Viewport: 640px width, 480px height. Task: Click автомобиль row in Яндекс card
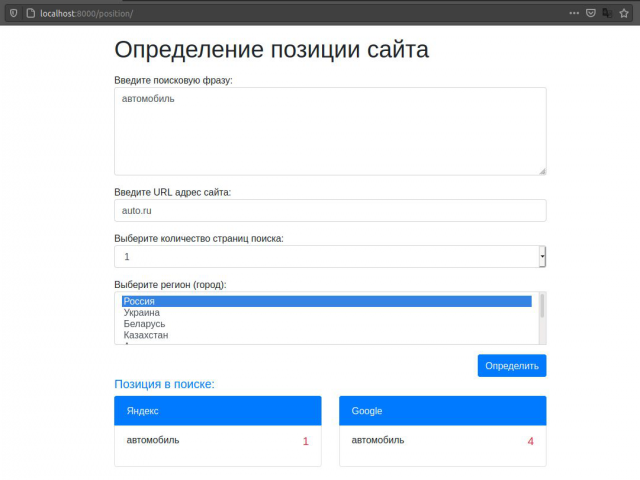click(218, 441)
